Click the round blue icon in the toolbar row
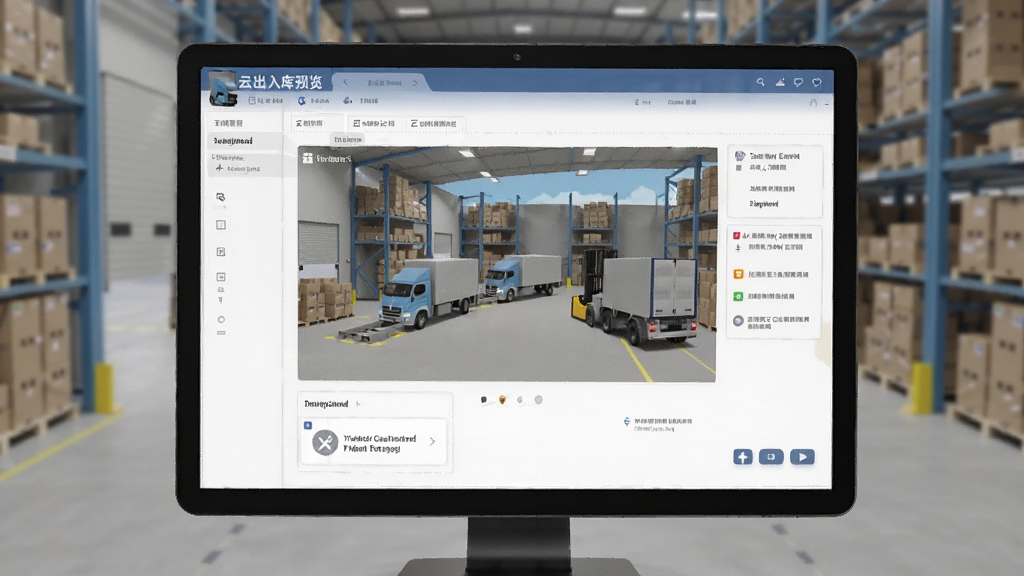 [x=302, y=101]
